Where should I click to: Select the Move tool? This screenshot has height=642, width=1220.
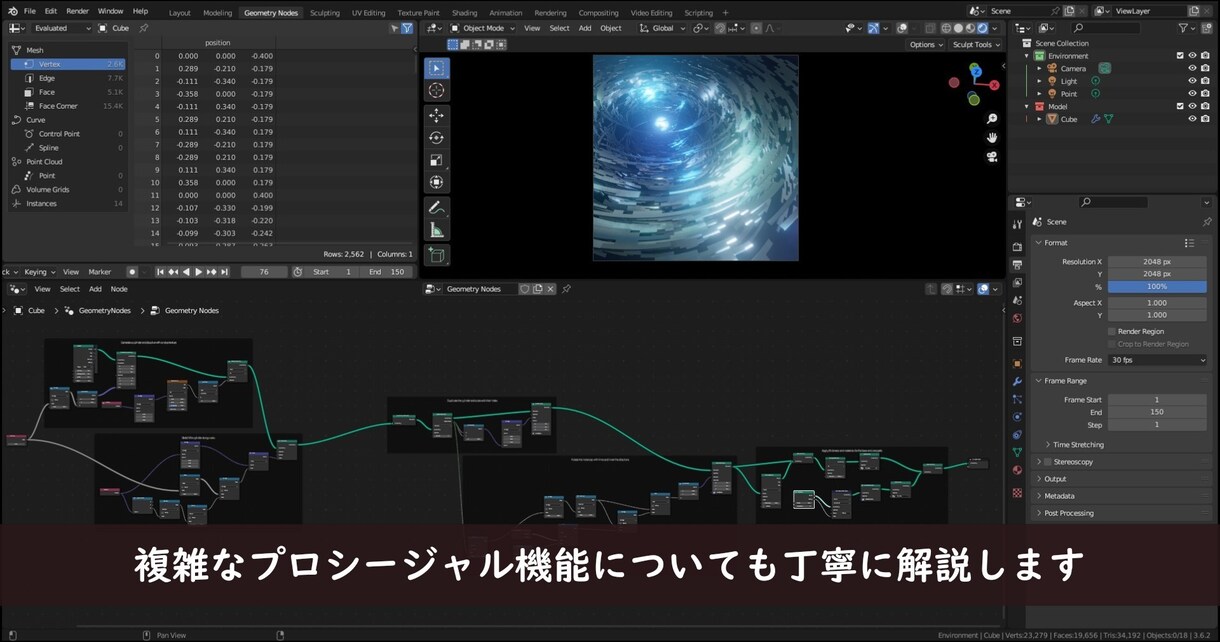[437, 116]
